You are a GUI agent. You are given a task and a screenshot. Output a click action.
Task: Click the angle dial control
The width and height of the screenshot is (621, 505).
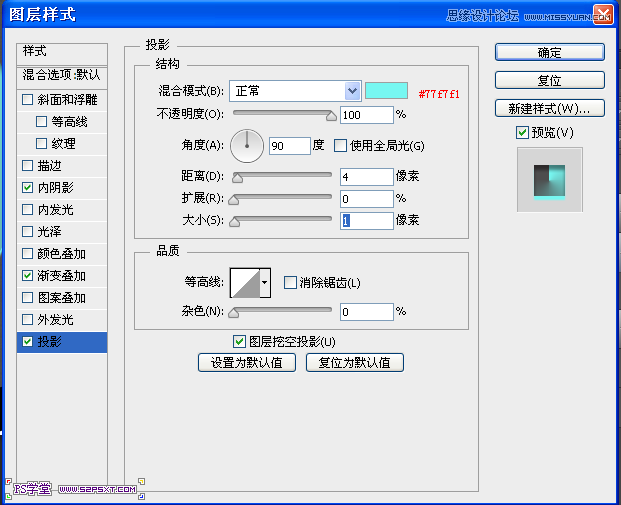pyautogui.click(x=247, y=146)
